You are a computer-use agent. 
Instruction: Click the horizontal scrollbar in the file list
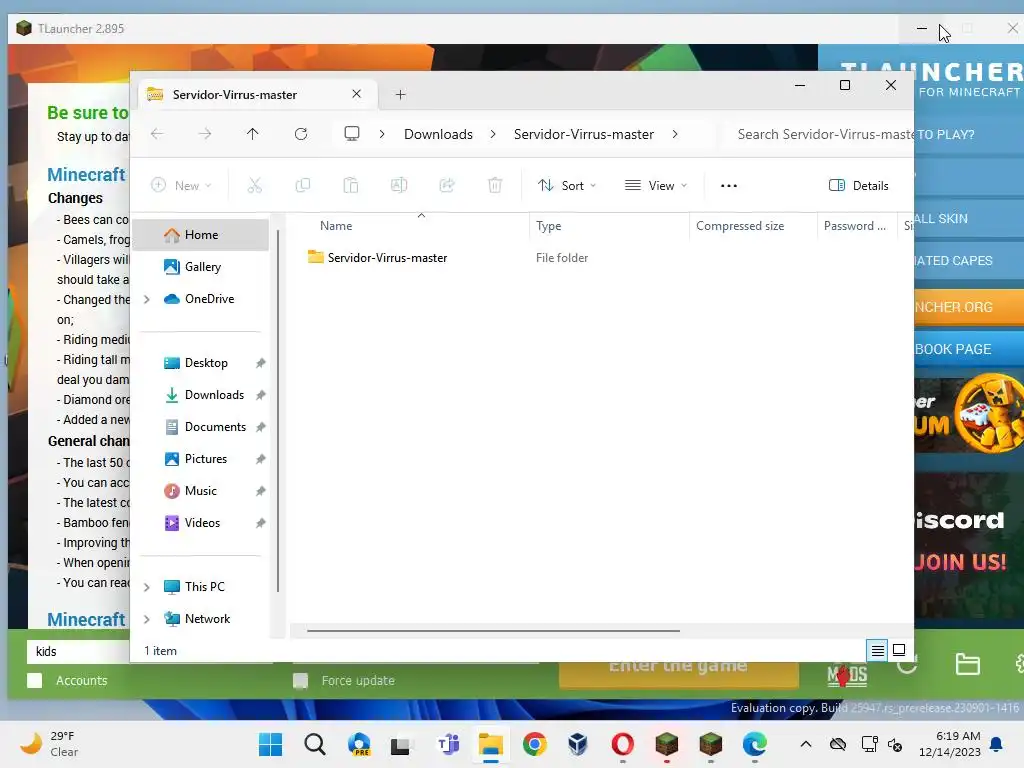click(493, 631)
